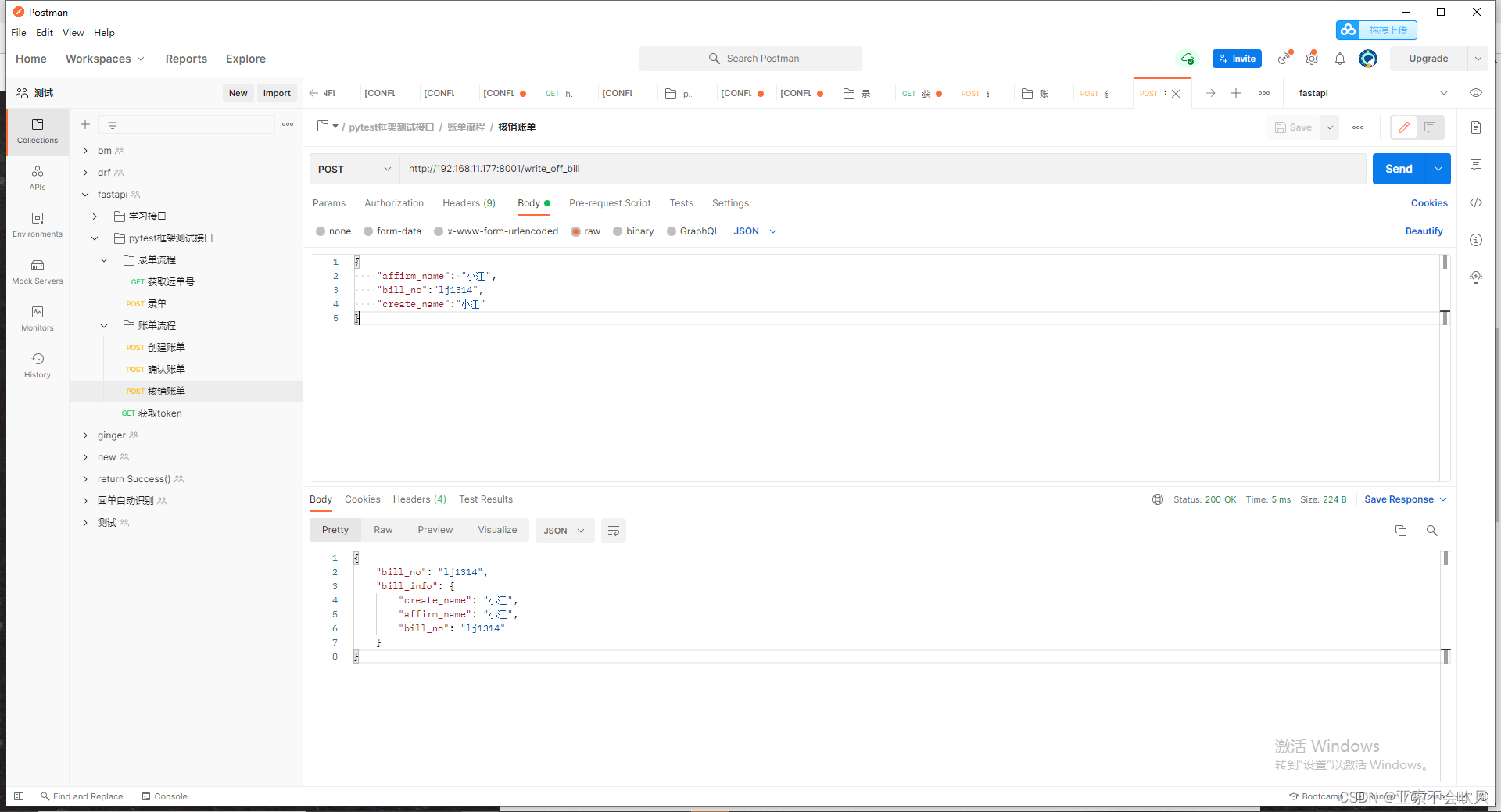Image resolution: width=1501 pixels, height=812 pixels.
Task: Click the sync status cloud icon
Action: (x=1188, y=59)
